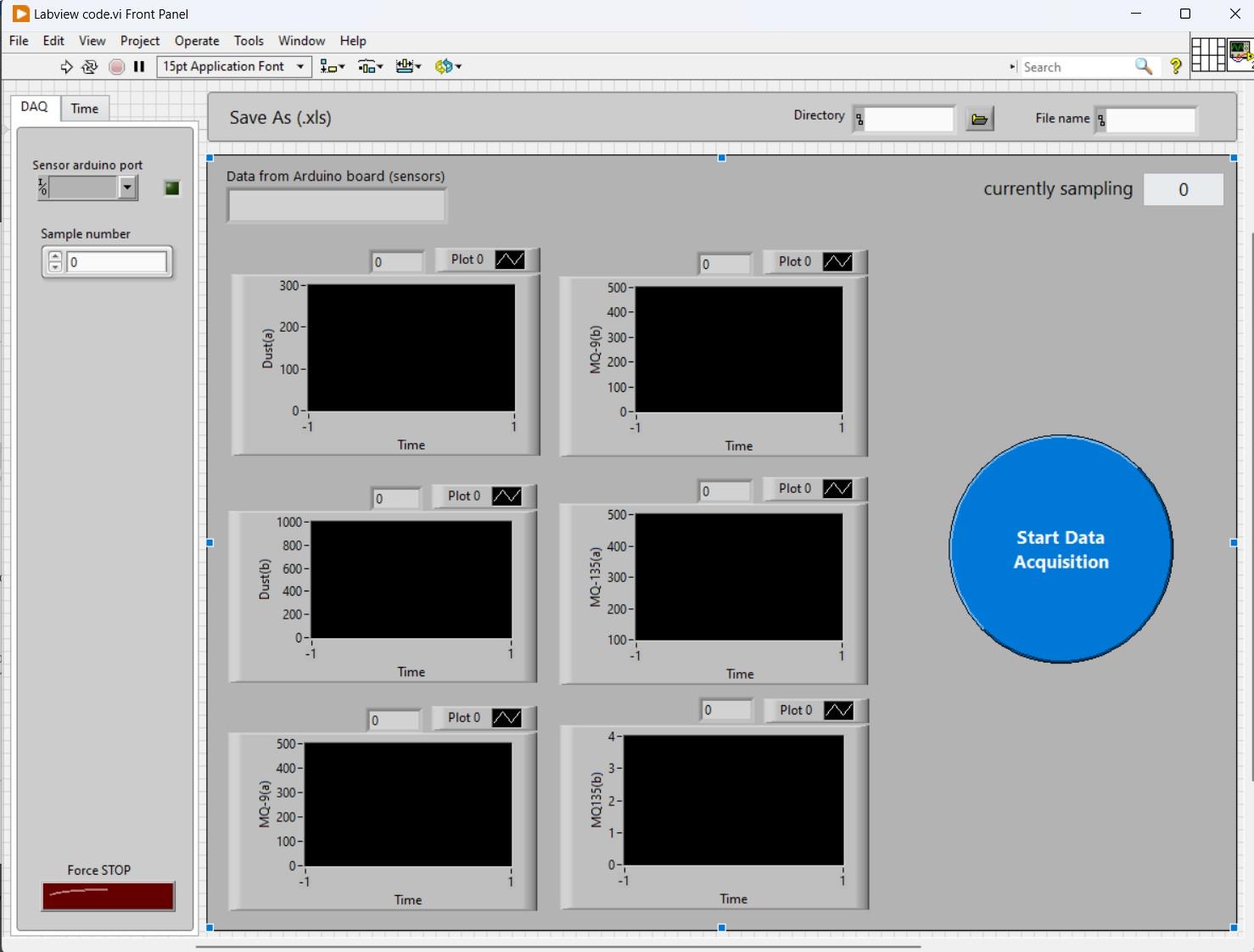Click the MQ-135(a) chart plot area
The width and height of the screenshot is (1254, 952).
[739, 577]
